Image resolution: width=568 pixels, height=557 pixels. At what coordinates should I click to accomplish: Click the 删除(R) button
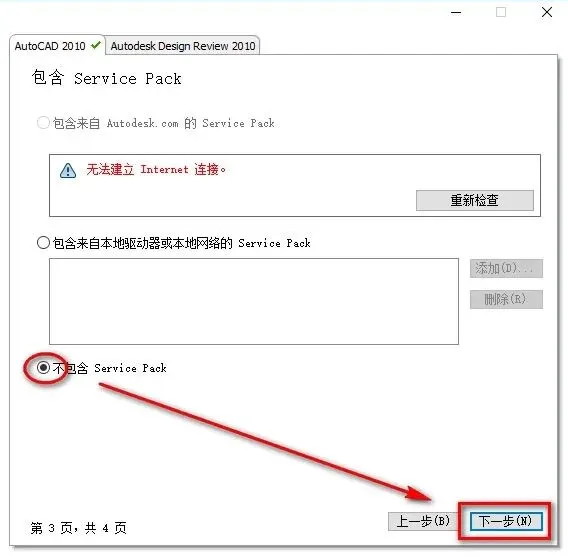click(x=506, y=299)
